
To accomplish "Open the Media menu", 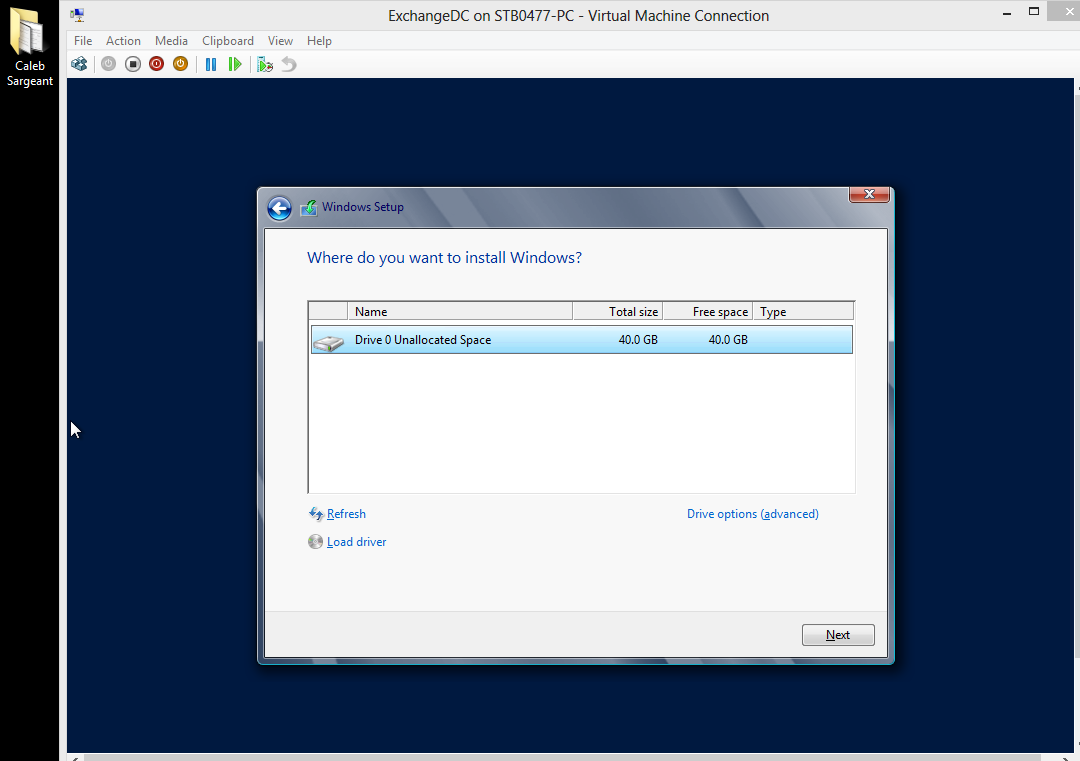I will coord(172,41).
